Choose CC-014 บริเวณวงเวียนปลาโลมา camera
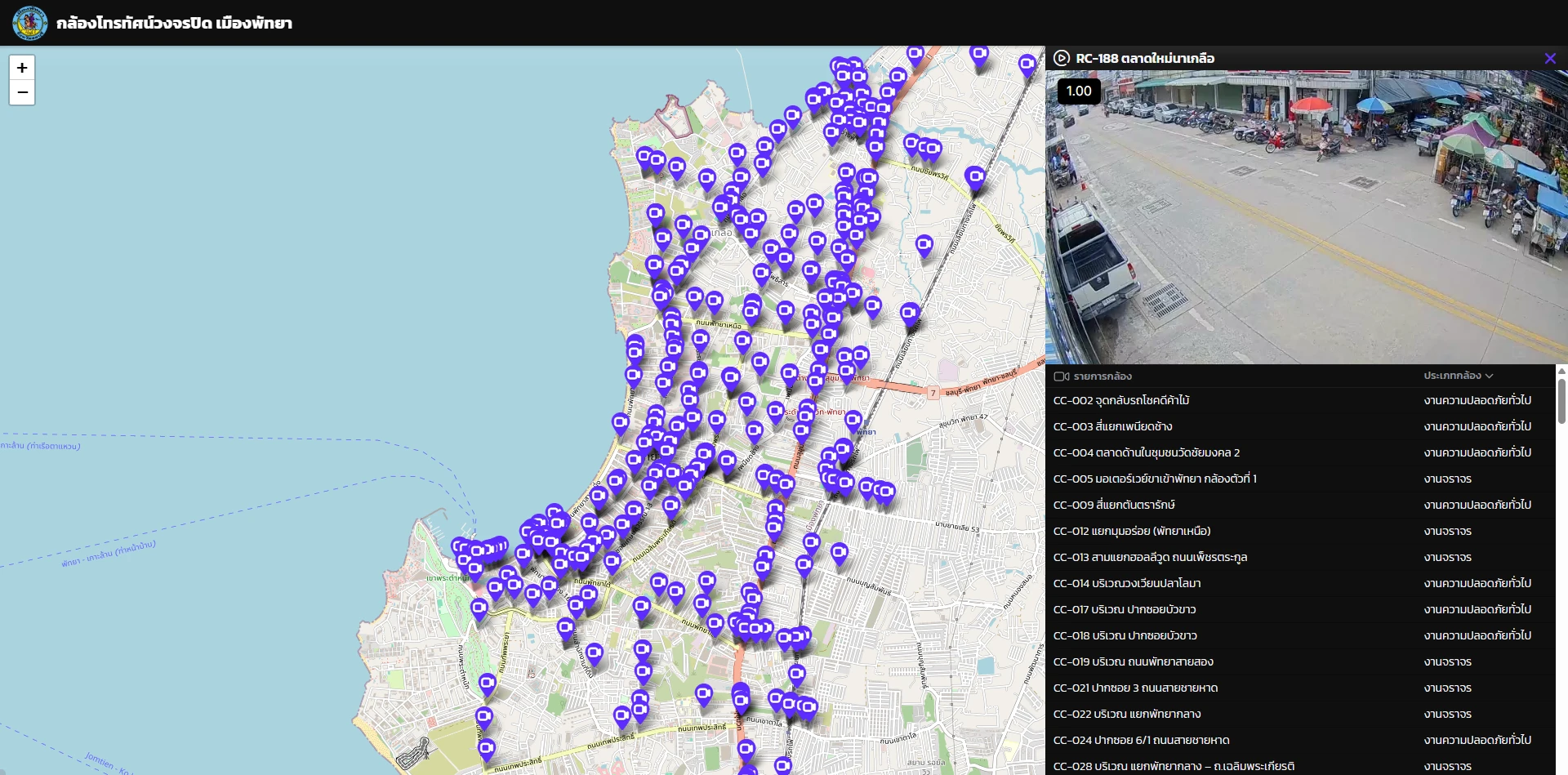 (1127, 583)
